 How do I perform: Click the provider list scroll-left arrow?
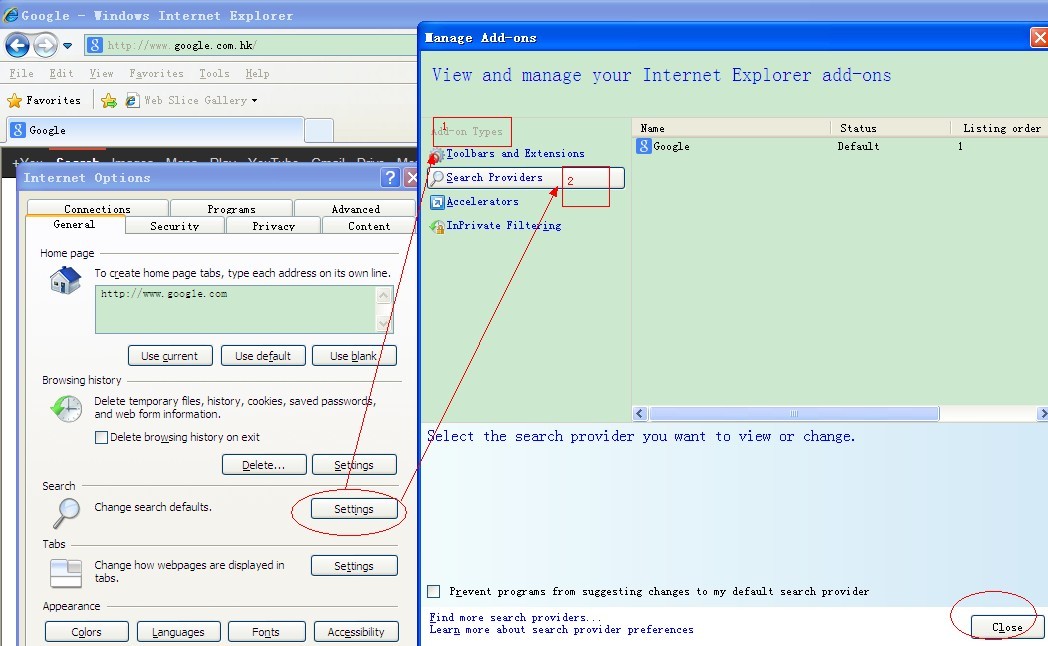click(x=640, y=414)
